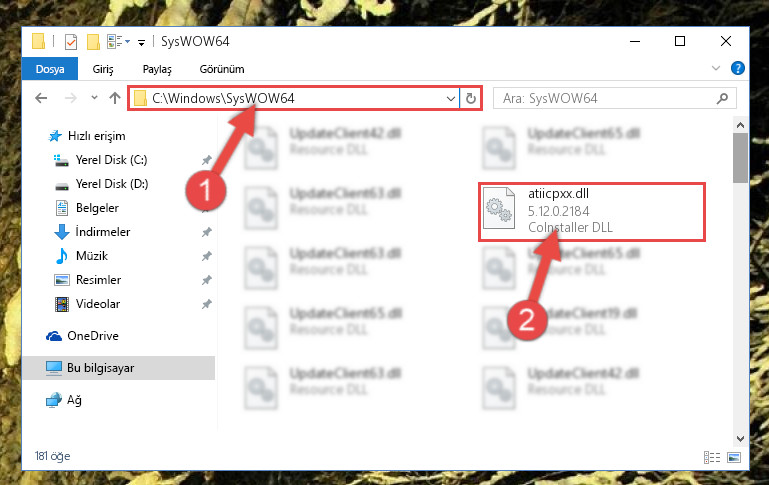769x485 pixels.
Task: Open the recent locations dropdown arrow
Action: (x=94, y=98)
